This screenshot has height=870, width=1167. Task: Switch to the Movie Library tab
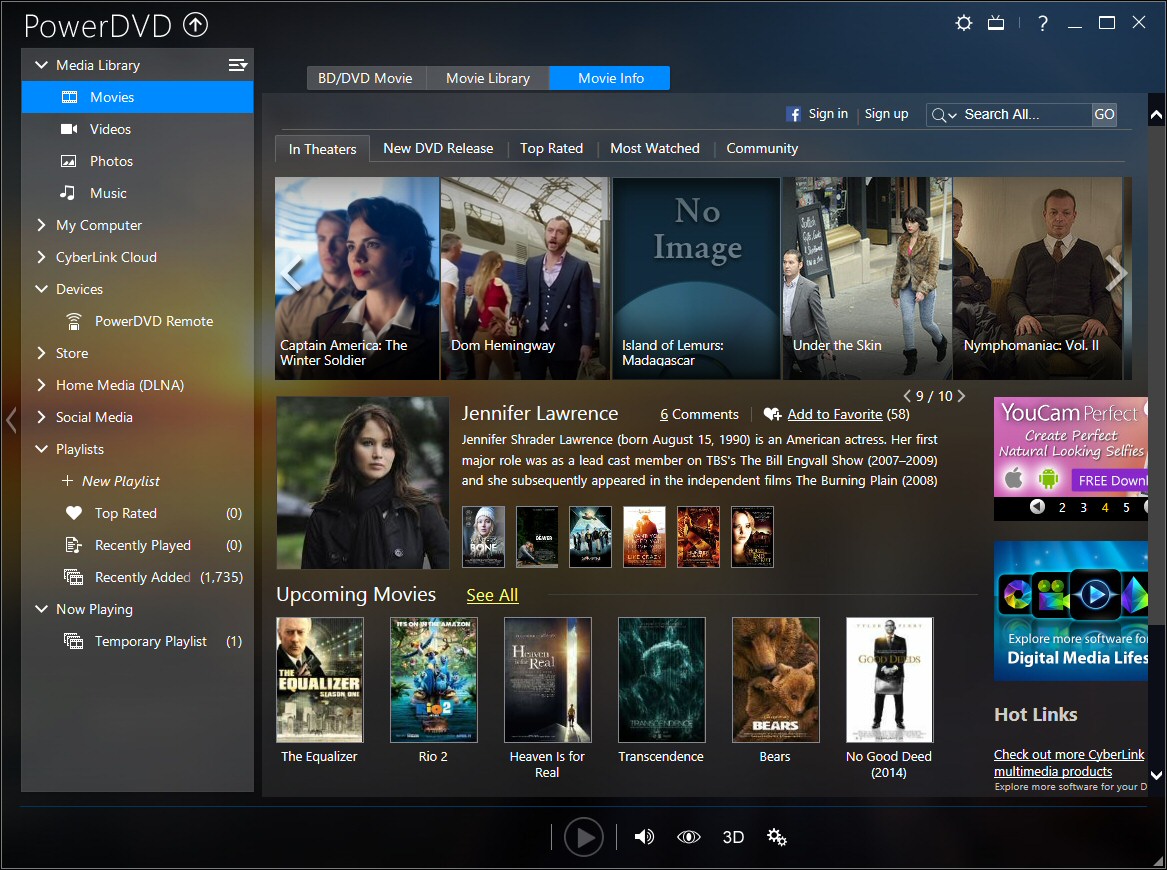coord(488,78)
